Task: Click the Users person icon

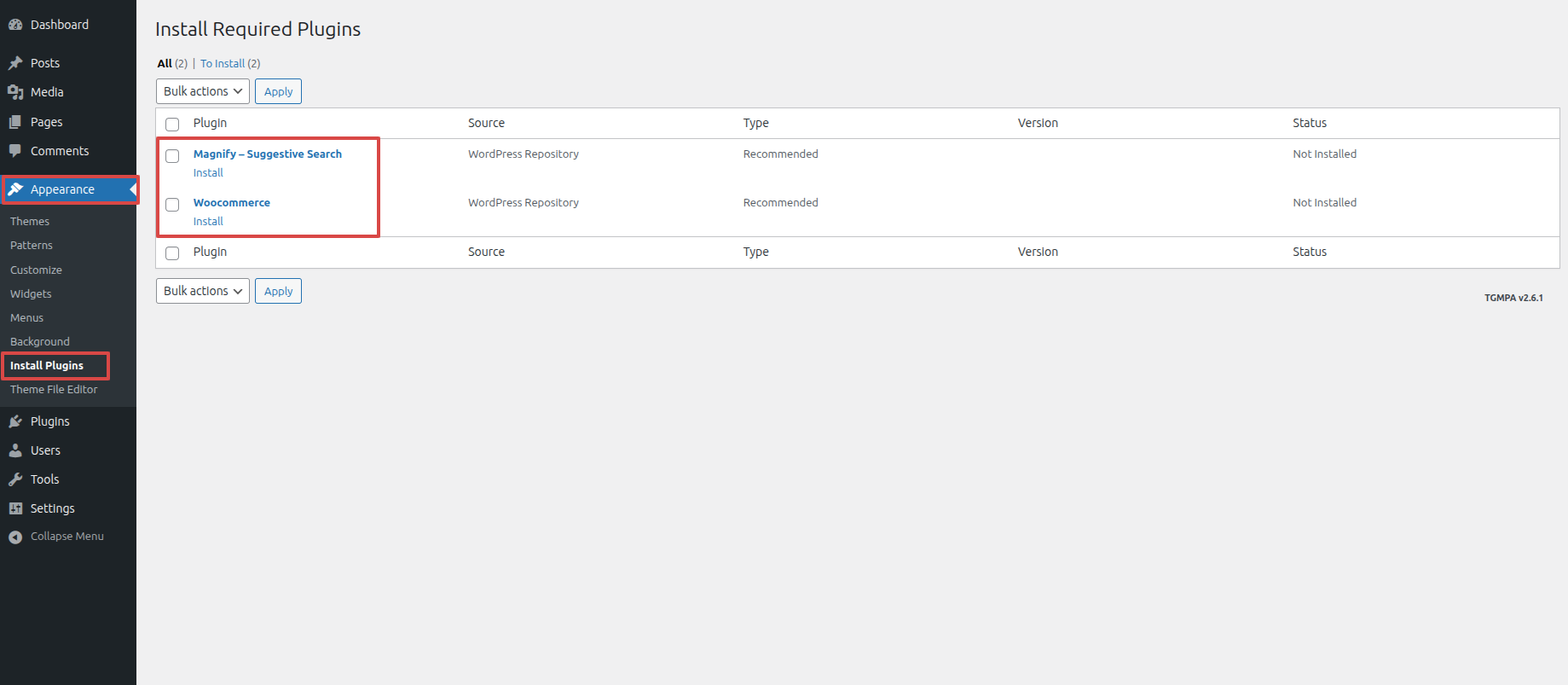Action: 15,450
